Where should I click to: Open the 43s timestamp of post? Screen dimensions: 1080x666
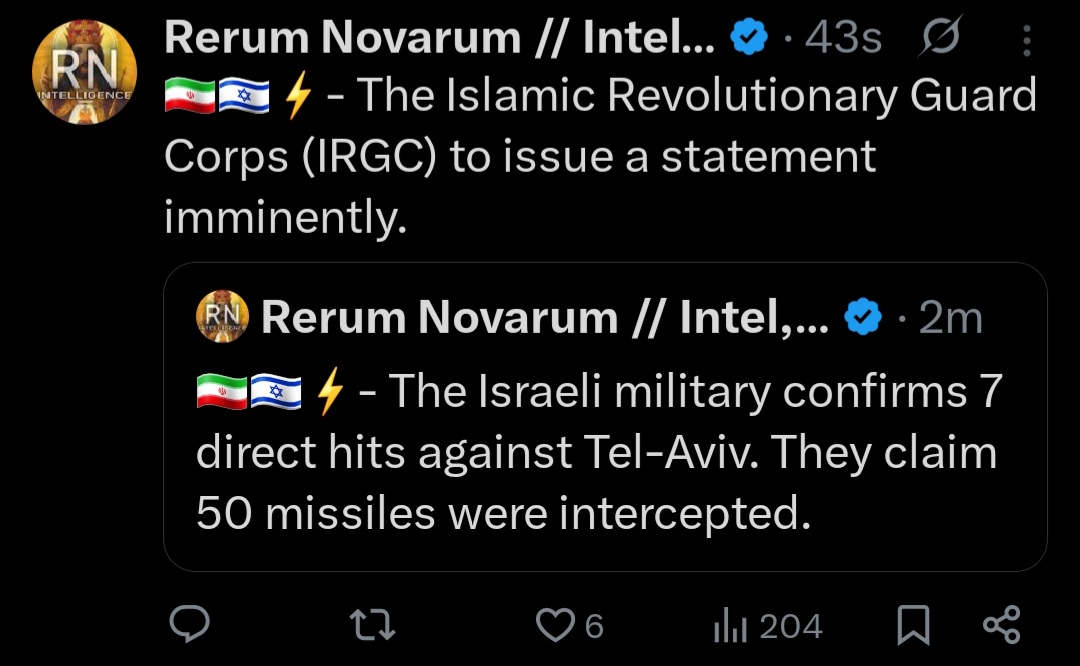pyautogui.click(x=843, y=37)
